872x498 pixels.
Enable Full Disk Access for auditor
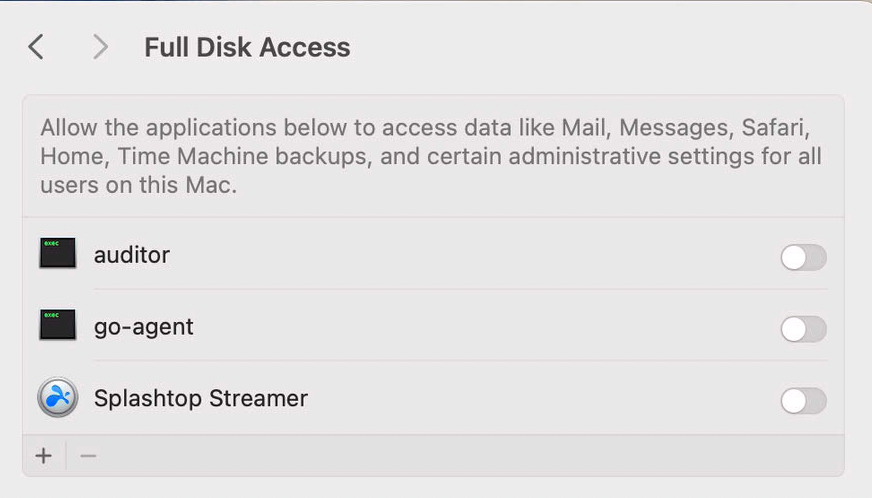(804, 257)
